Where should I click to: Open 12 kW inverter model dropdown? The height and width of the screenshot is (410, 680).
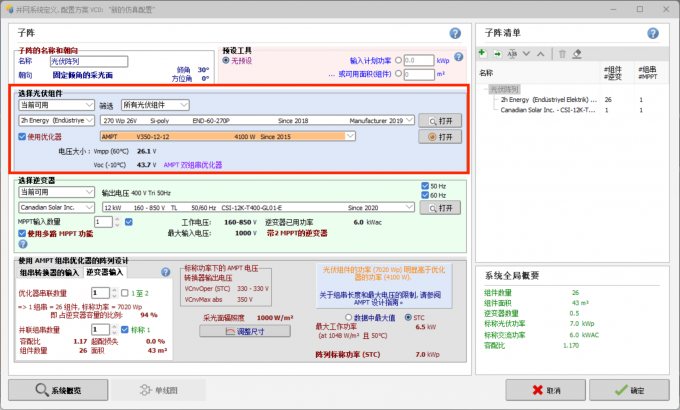click(x=258, y=208)
